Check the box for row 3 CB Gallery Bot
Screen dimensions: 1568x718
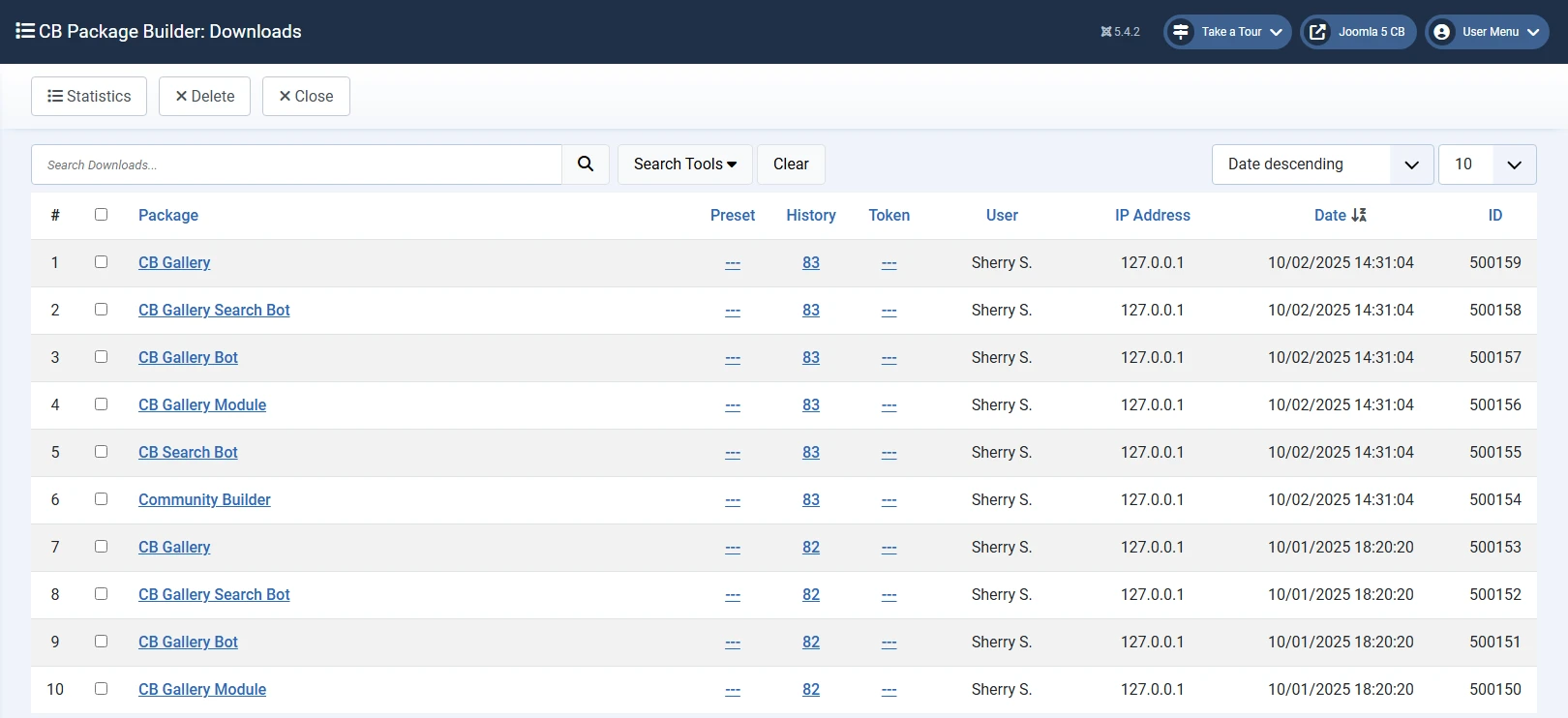101,357
